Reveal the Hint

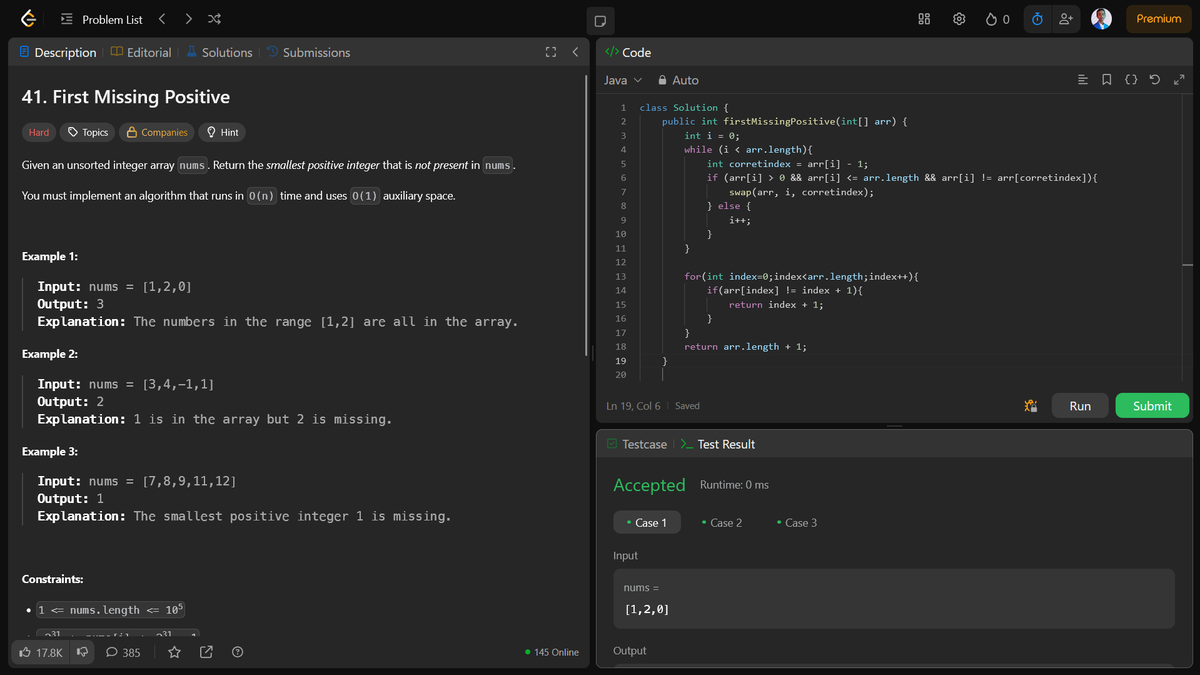click(x=222, y=132)
